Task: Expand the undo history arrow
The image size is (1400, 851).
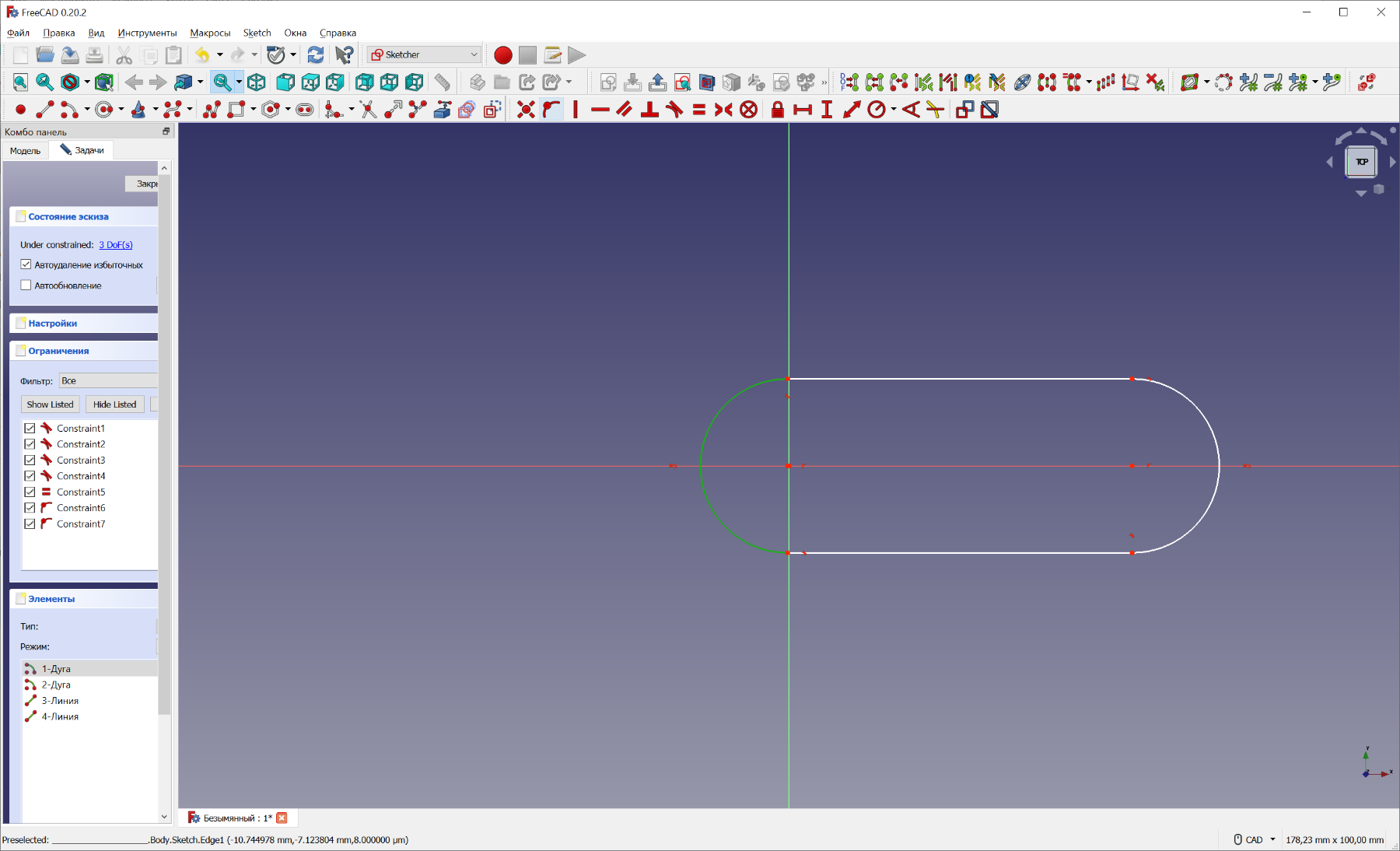Action: [220, 54]
